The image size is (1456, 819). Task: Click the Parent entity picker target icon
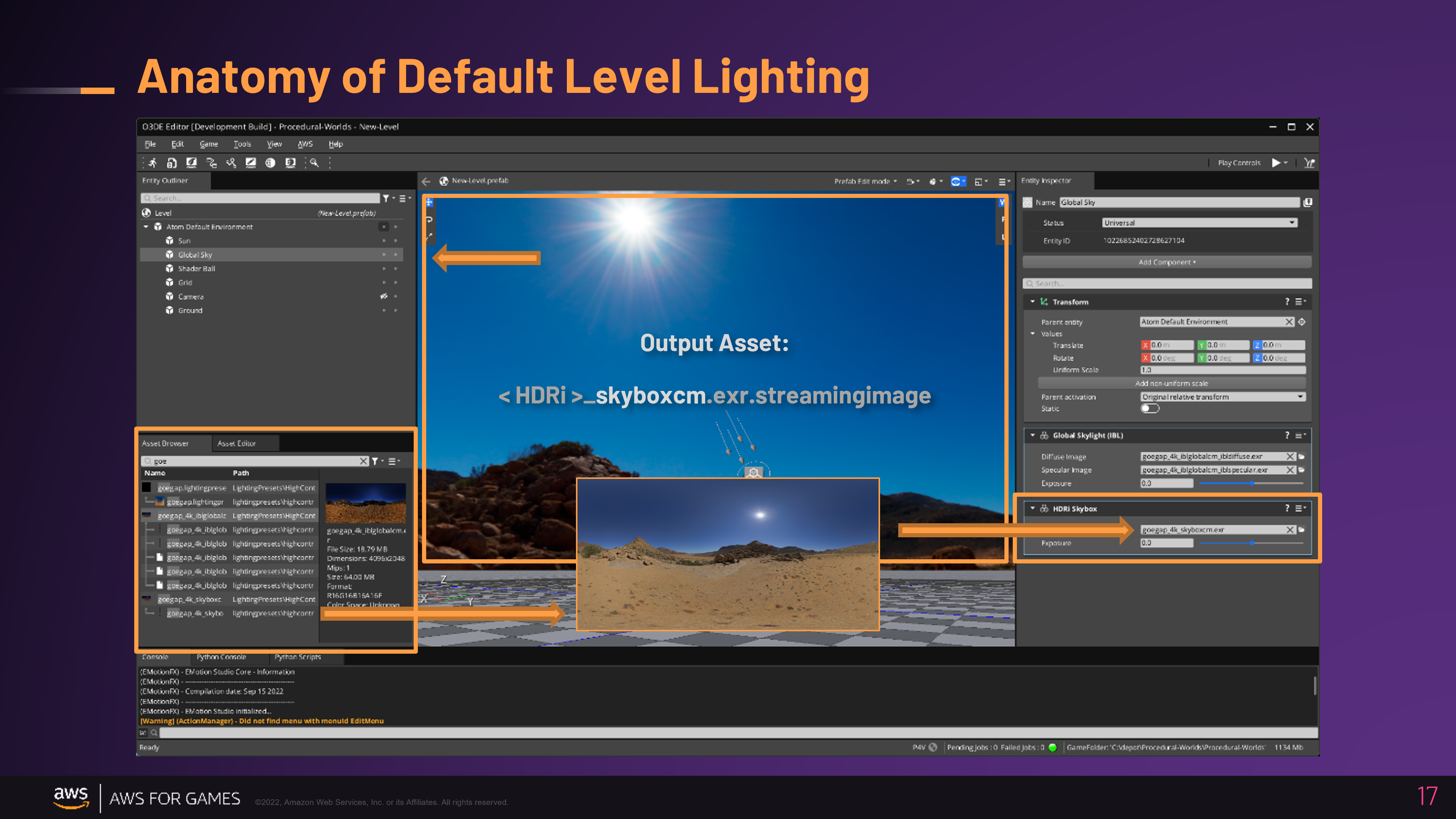tap(1302, 322)
